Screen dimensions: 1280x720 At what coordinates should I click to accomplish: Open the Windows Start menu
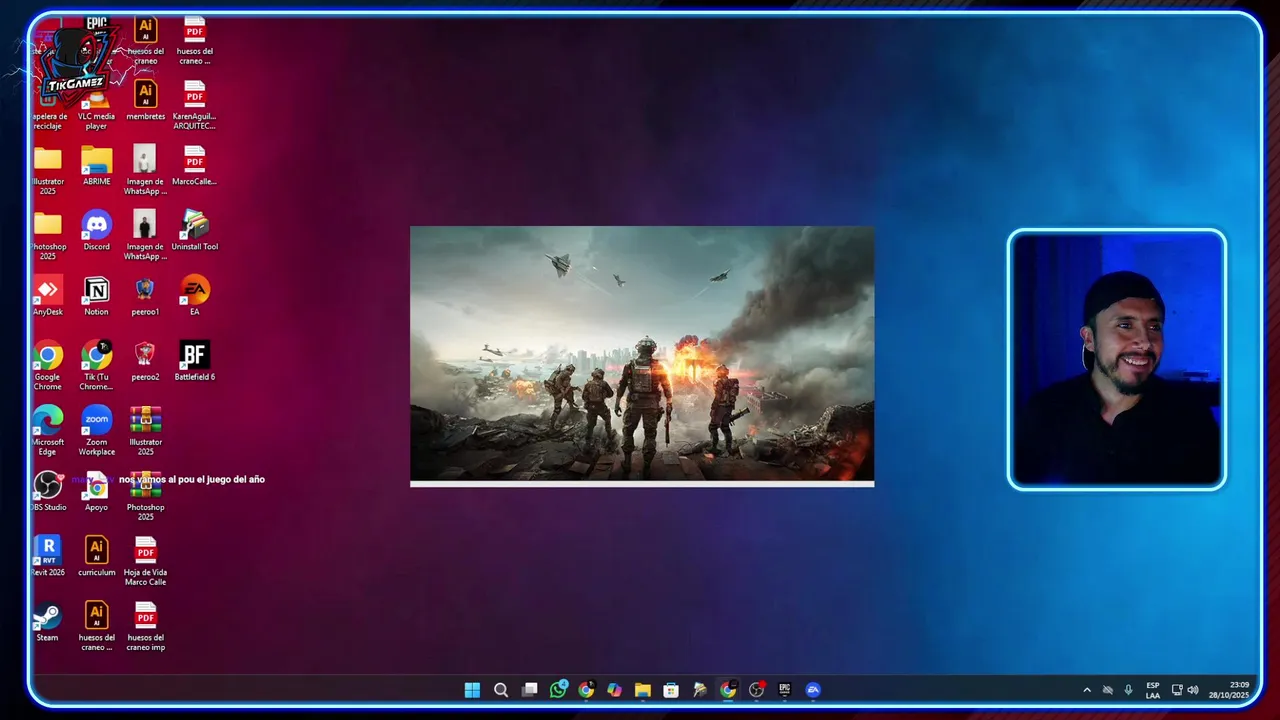[472, 690]
